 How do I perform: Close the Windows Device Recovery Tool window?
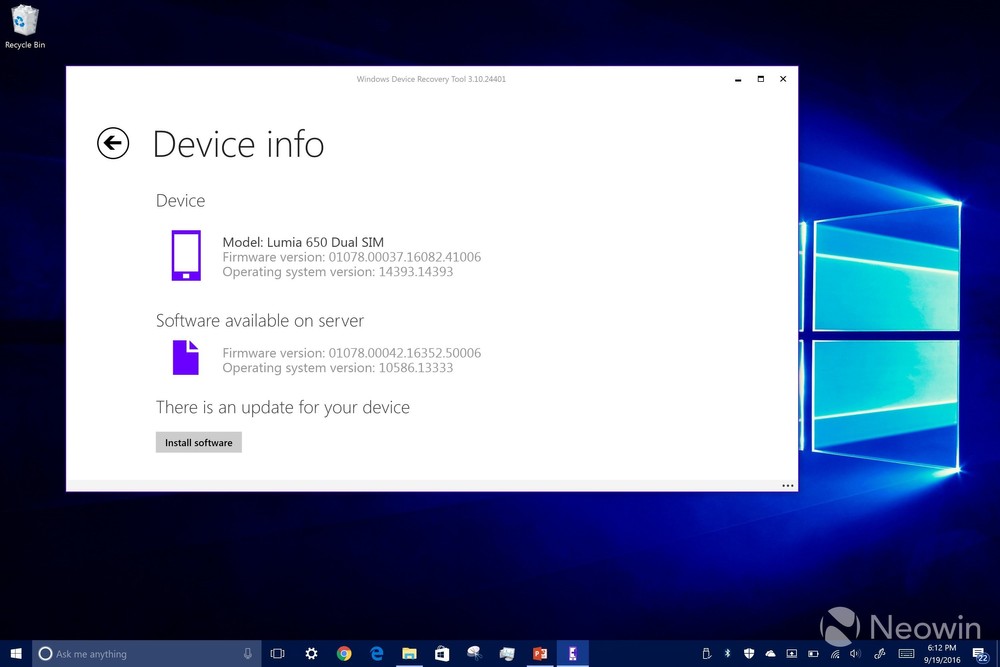pos(783,79)
